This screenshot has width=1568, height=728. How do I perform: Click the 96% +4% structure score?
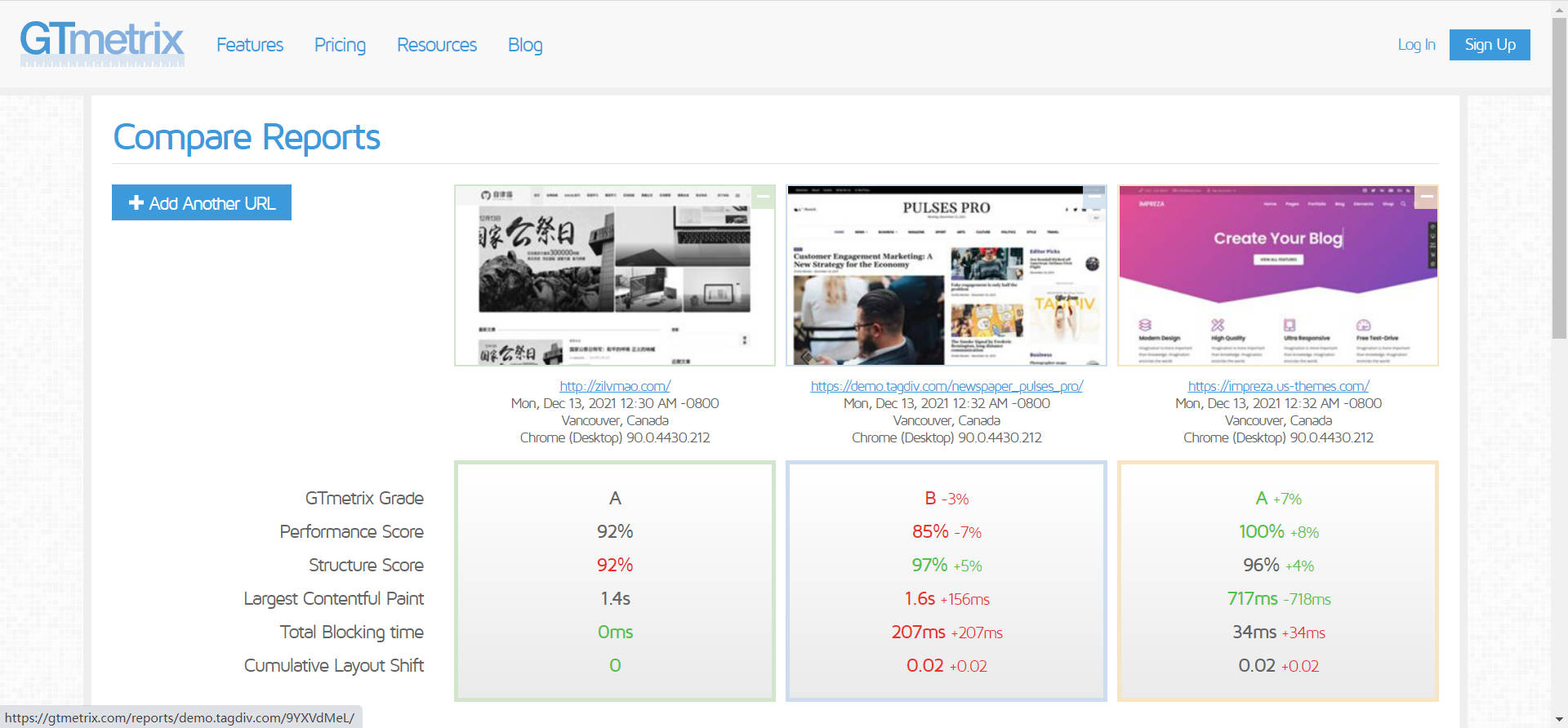pyautogui.click(x=1278, y=565)
